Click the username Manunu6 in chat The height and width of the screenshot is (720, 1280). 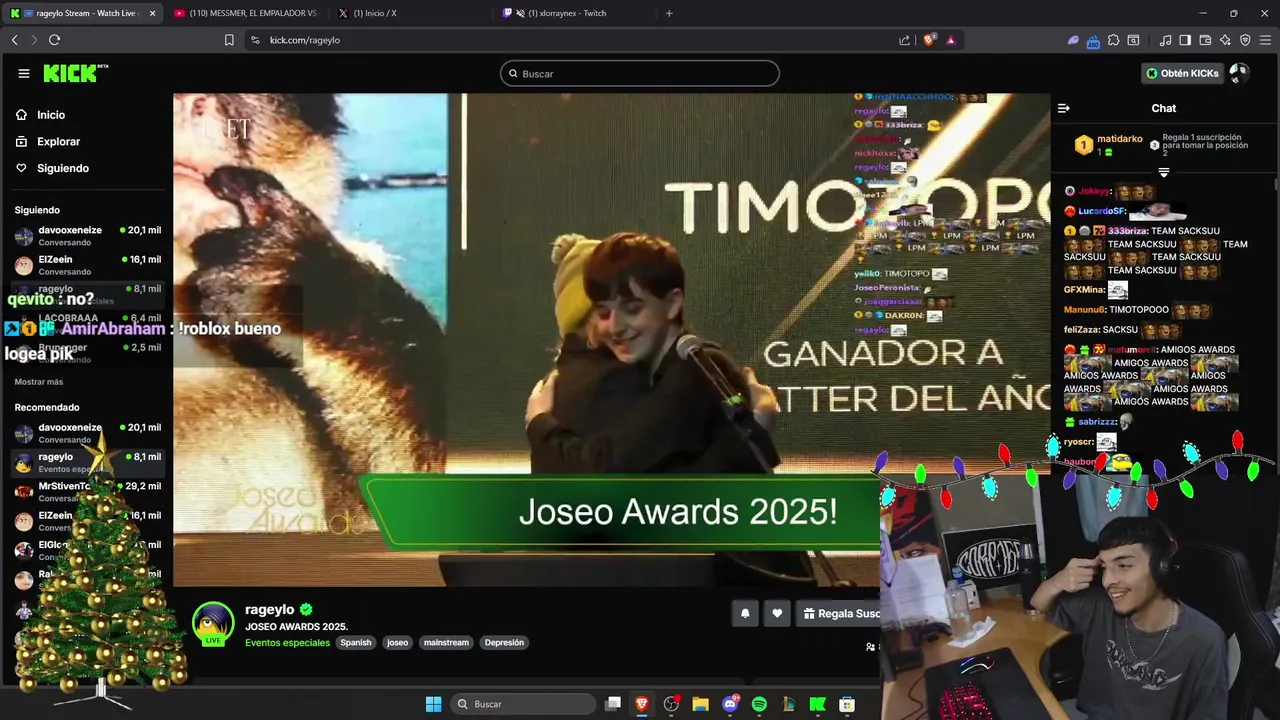(1085, 310)
